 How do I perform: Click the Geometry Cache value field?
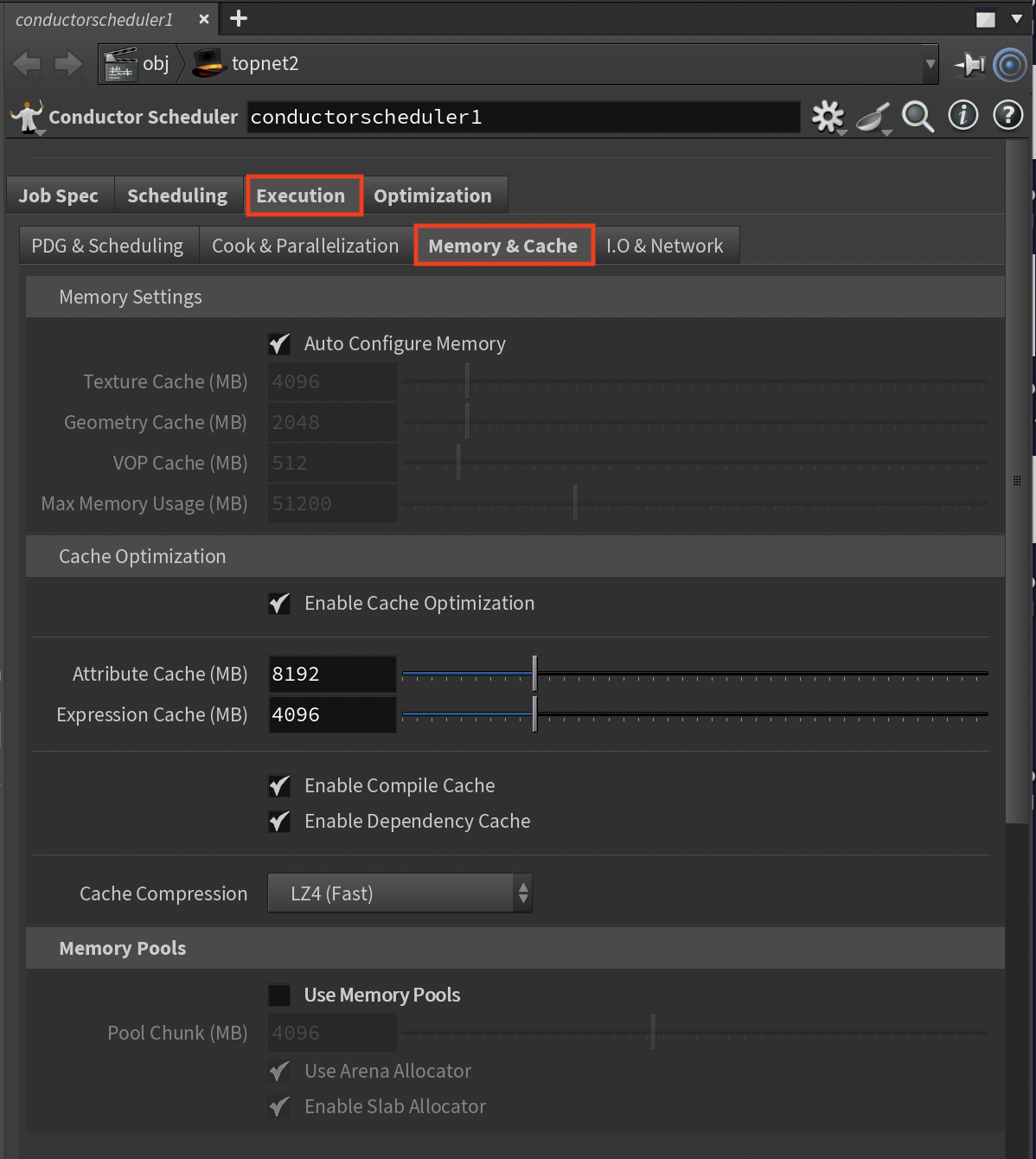pos(332,422)
